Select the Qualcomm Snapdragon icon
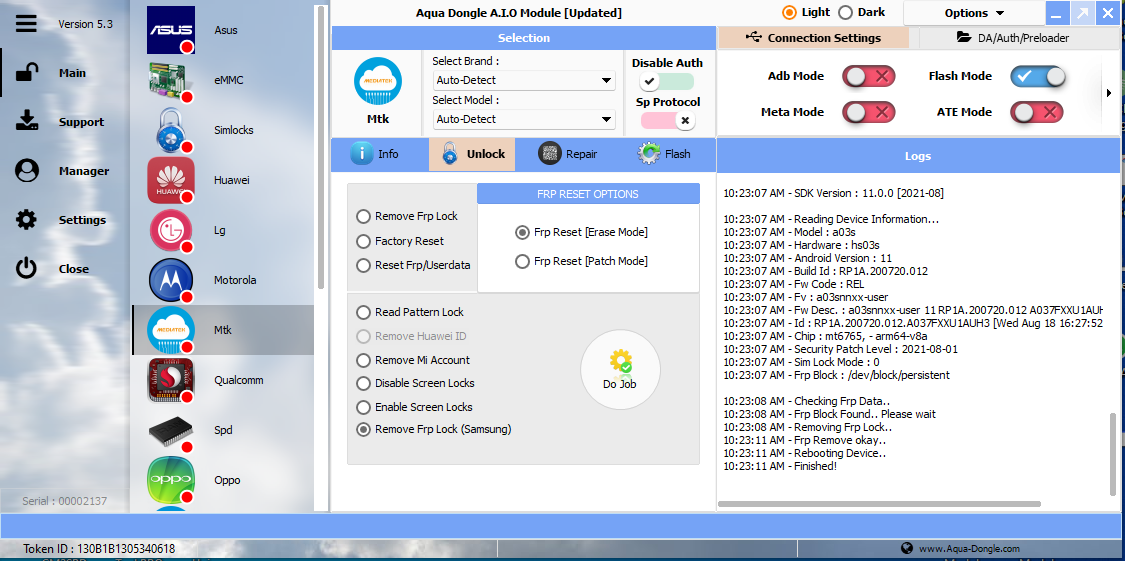The height and width of the screenshot is (561, 1125). pos(171,380)
